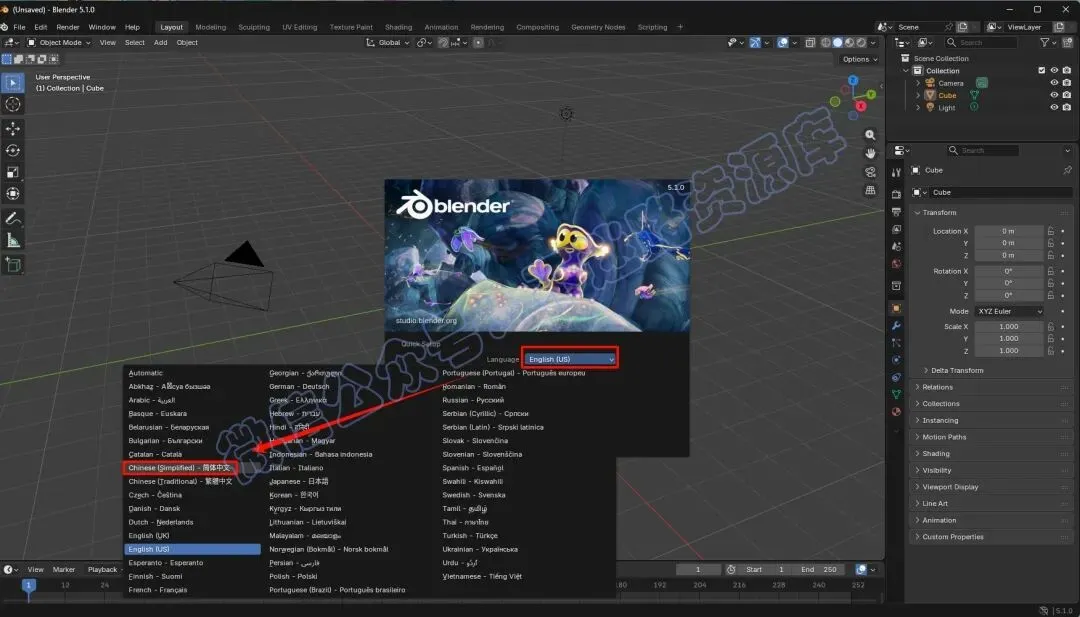Image resolution: width=1080 pixels, height=617 pixels.
Task: Switch perspective/orthographic grid icon
Action: (870, 190)
